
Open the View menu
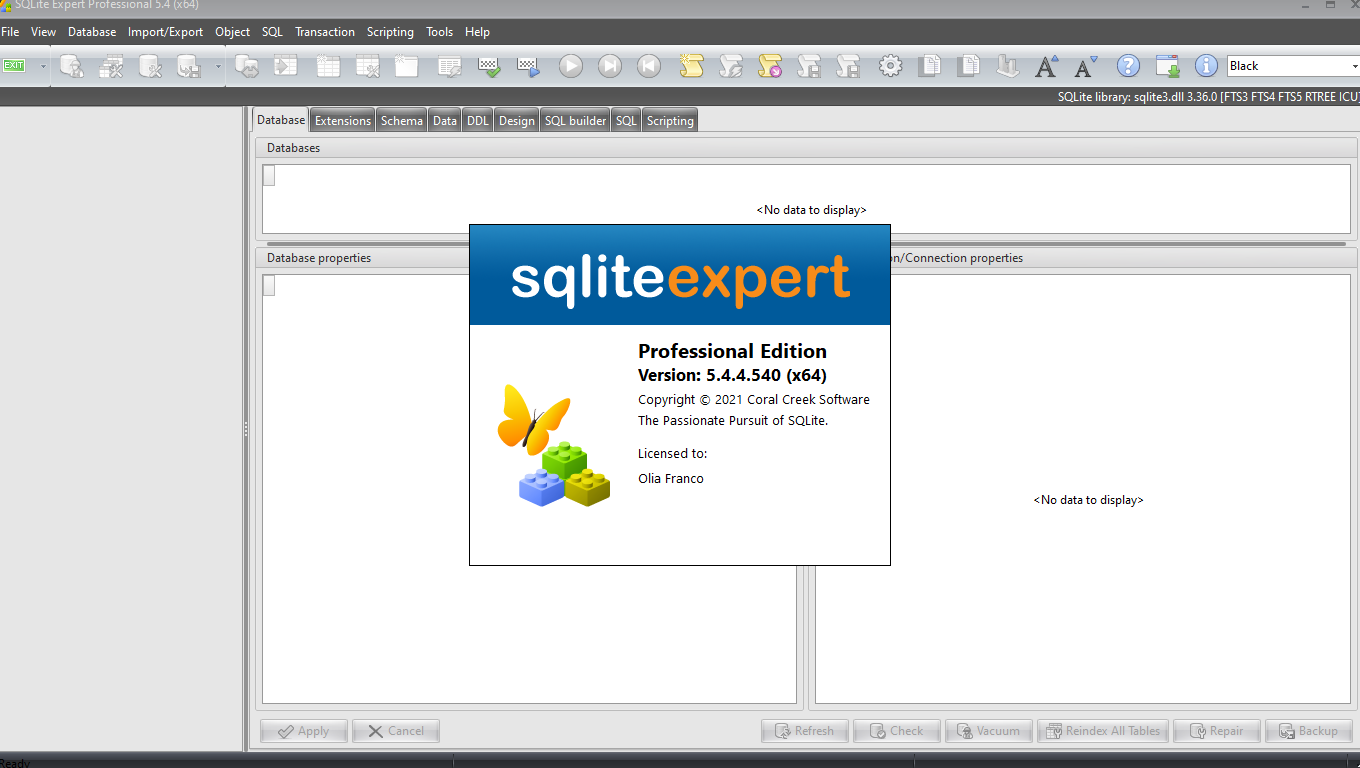tap(43, 32)
